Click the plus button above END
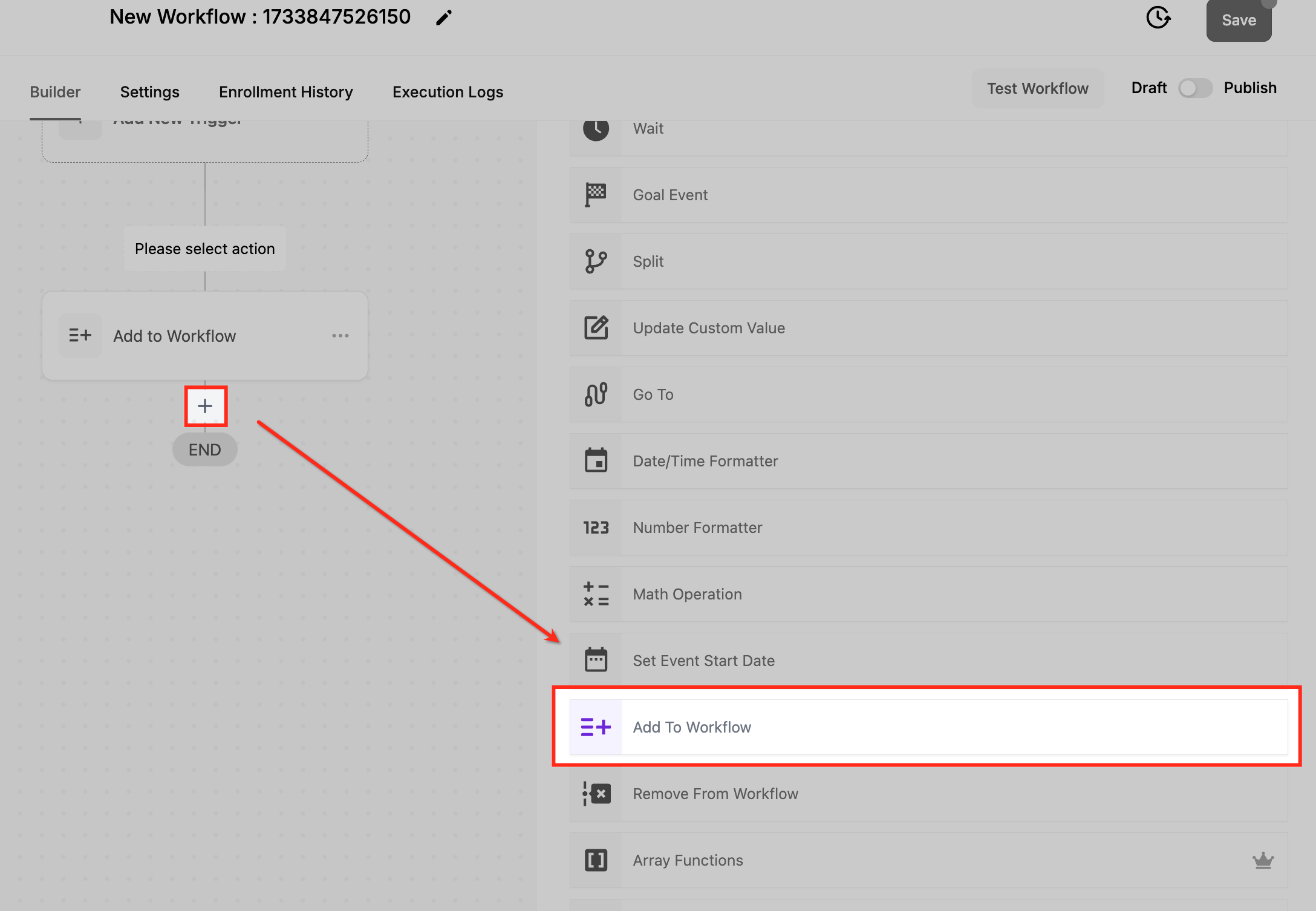This screenshot has width=1316, height=911. 206,406
